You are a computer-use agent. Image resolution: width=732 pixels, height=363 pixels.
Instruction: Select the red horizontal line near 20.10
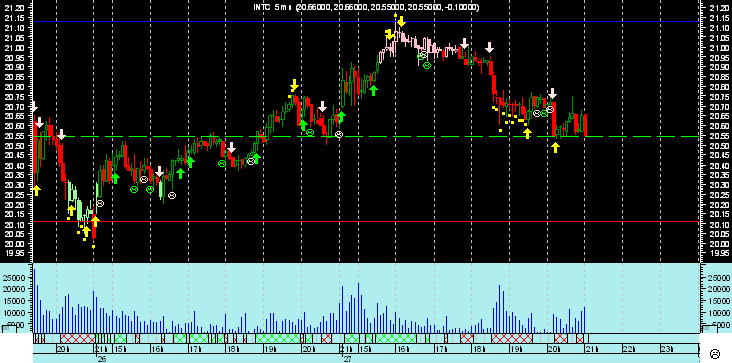pyautogui.click(x=366, y=221)
